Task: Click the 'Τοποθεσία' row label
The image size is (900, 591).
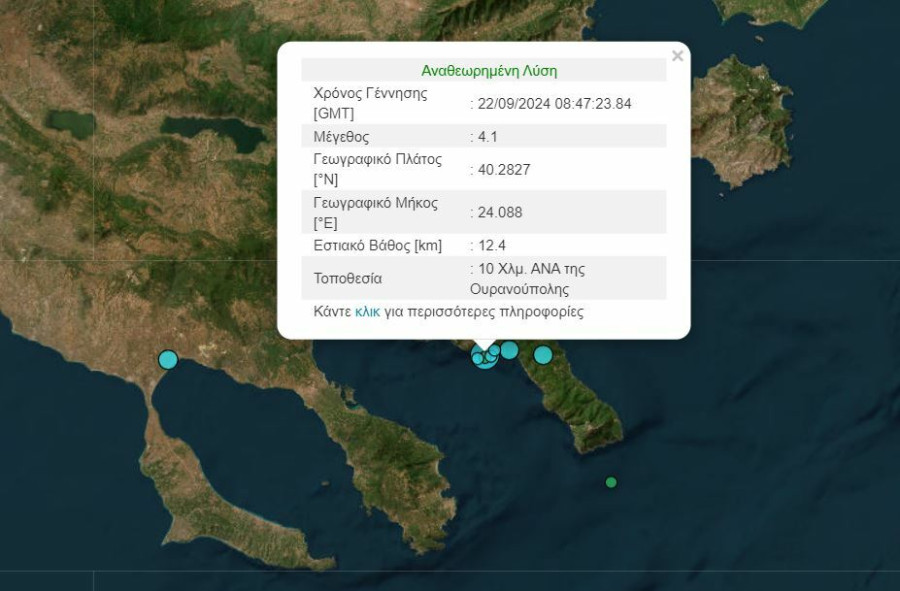Action: tap(347, 278)
